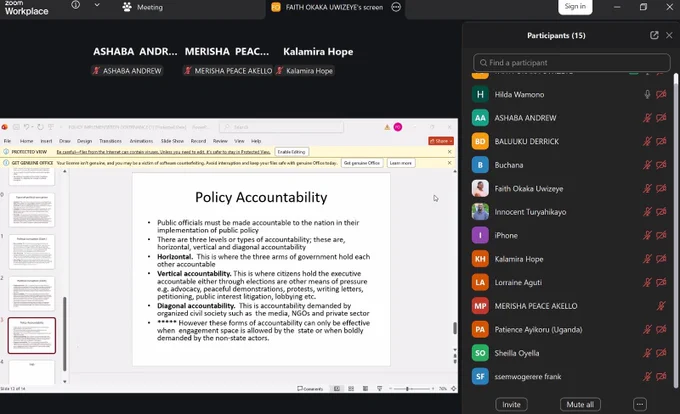Switch to Slide Sorter view icon
The image size is (680, 414).
point(351,388)
